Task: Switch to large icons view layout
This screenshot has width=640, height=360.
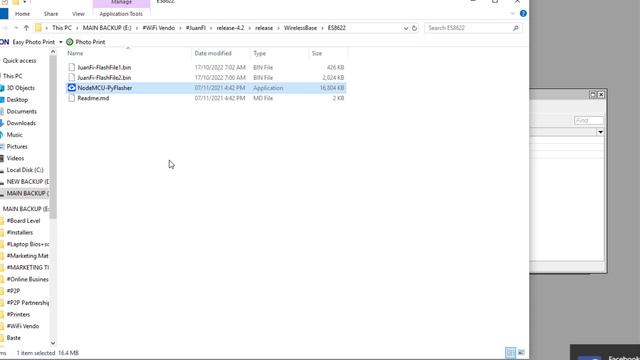Action: click(521, 352)
